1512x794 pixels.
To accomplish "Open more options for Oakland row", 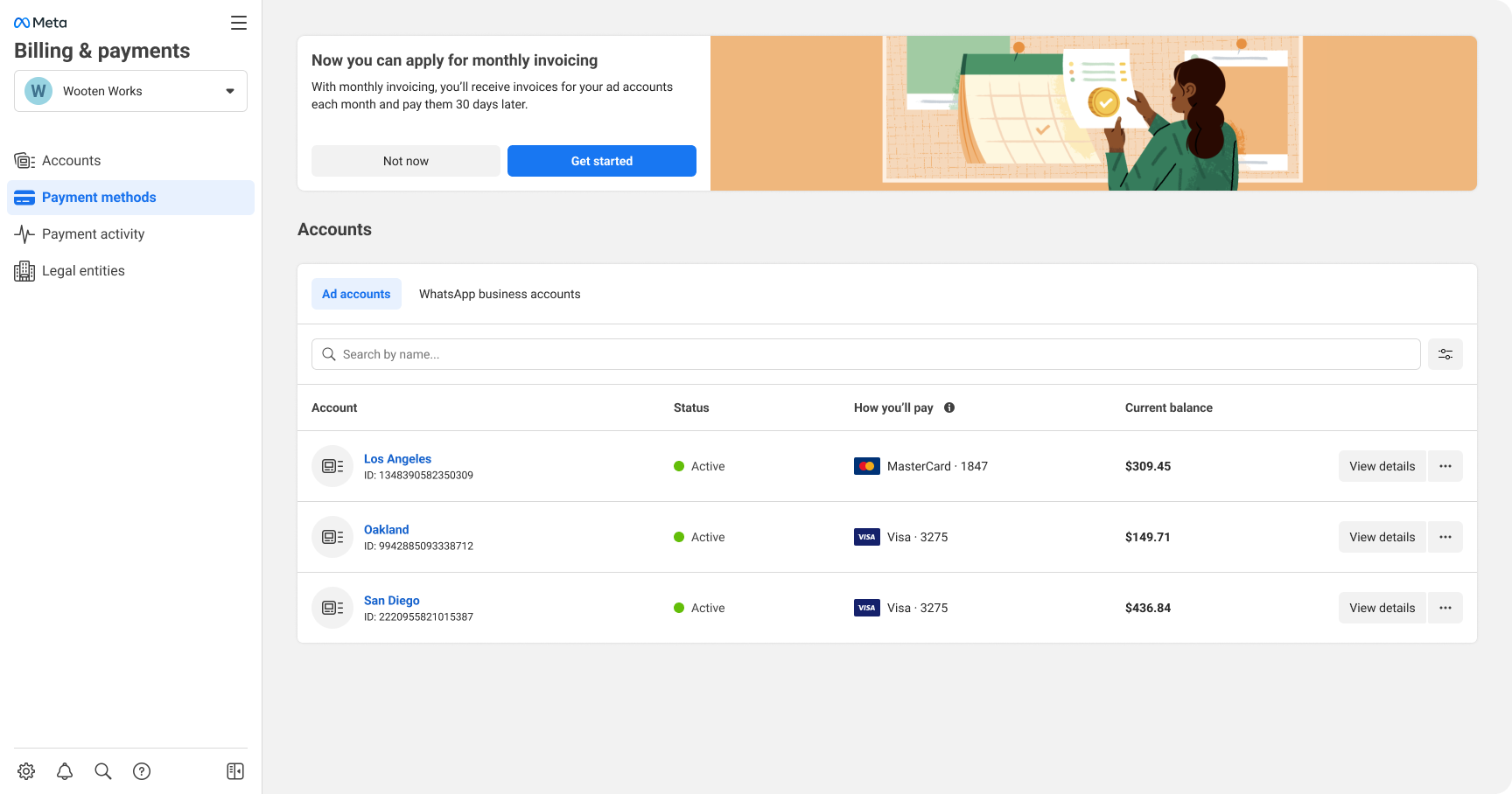I will [1445, 537].
